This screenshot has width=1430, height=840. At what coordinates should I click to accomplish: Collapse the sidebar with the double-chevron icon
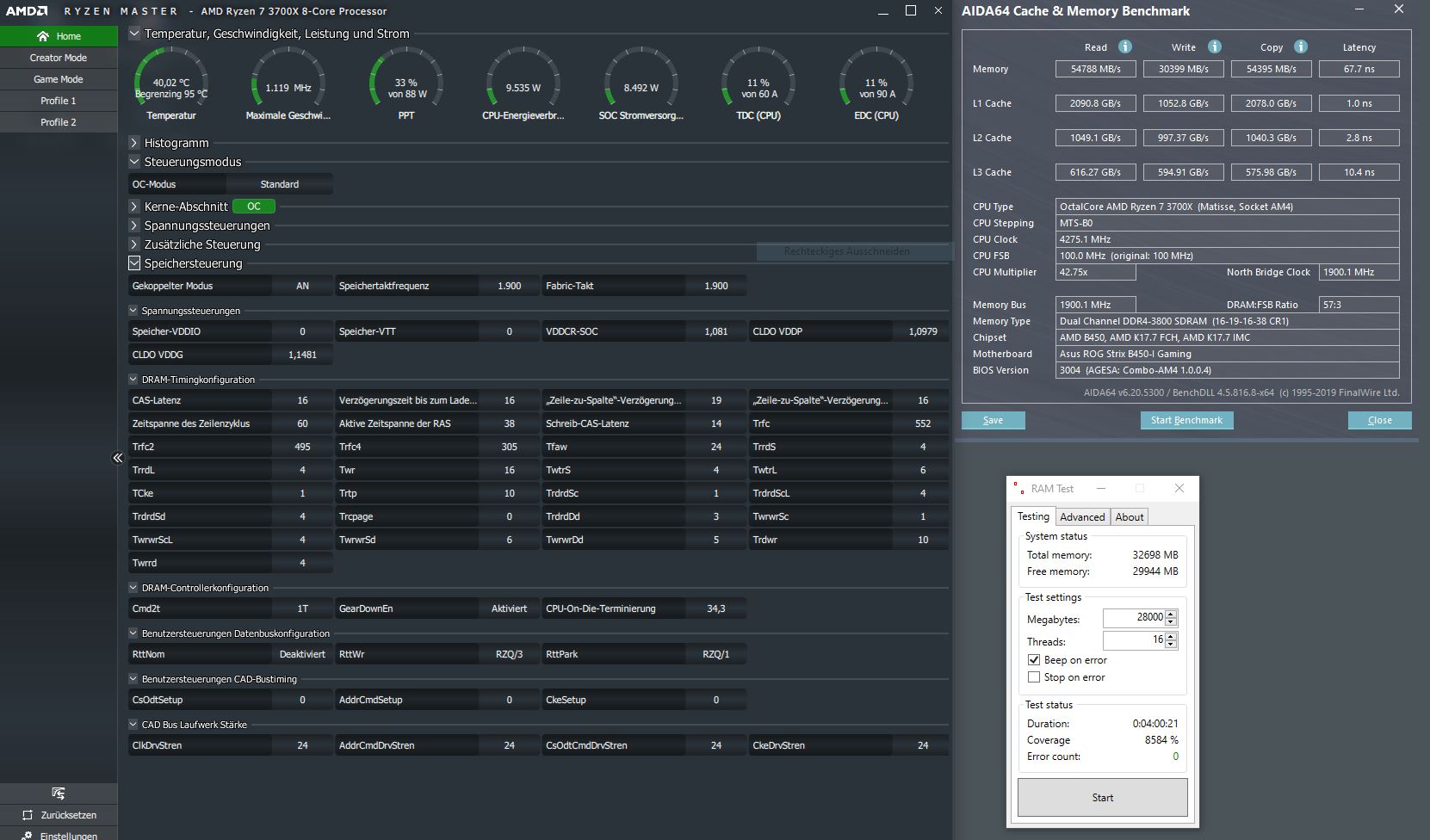coord(118,458)
